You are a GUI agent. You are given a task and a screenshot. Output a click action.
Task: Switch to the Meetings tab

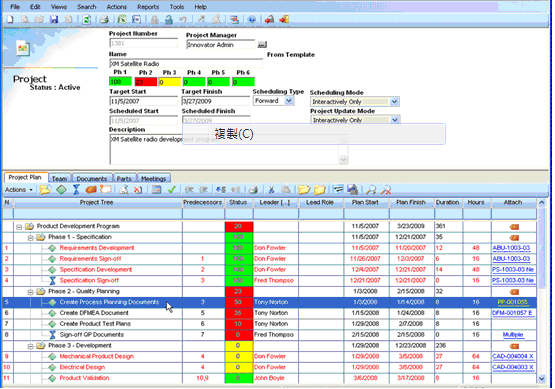coord(153,178)
